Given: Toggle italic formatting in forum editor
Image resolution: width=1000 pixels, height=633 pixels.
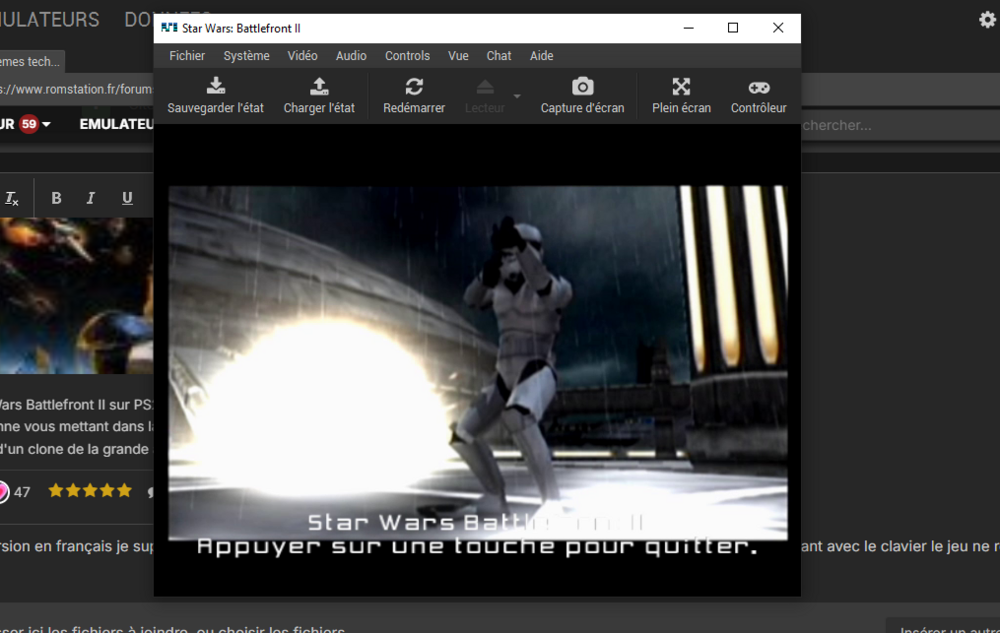Looking at the screenshot, I should tap(91, 198).
